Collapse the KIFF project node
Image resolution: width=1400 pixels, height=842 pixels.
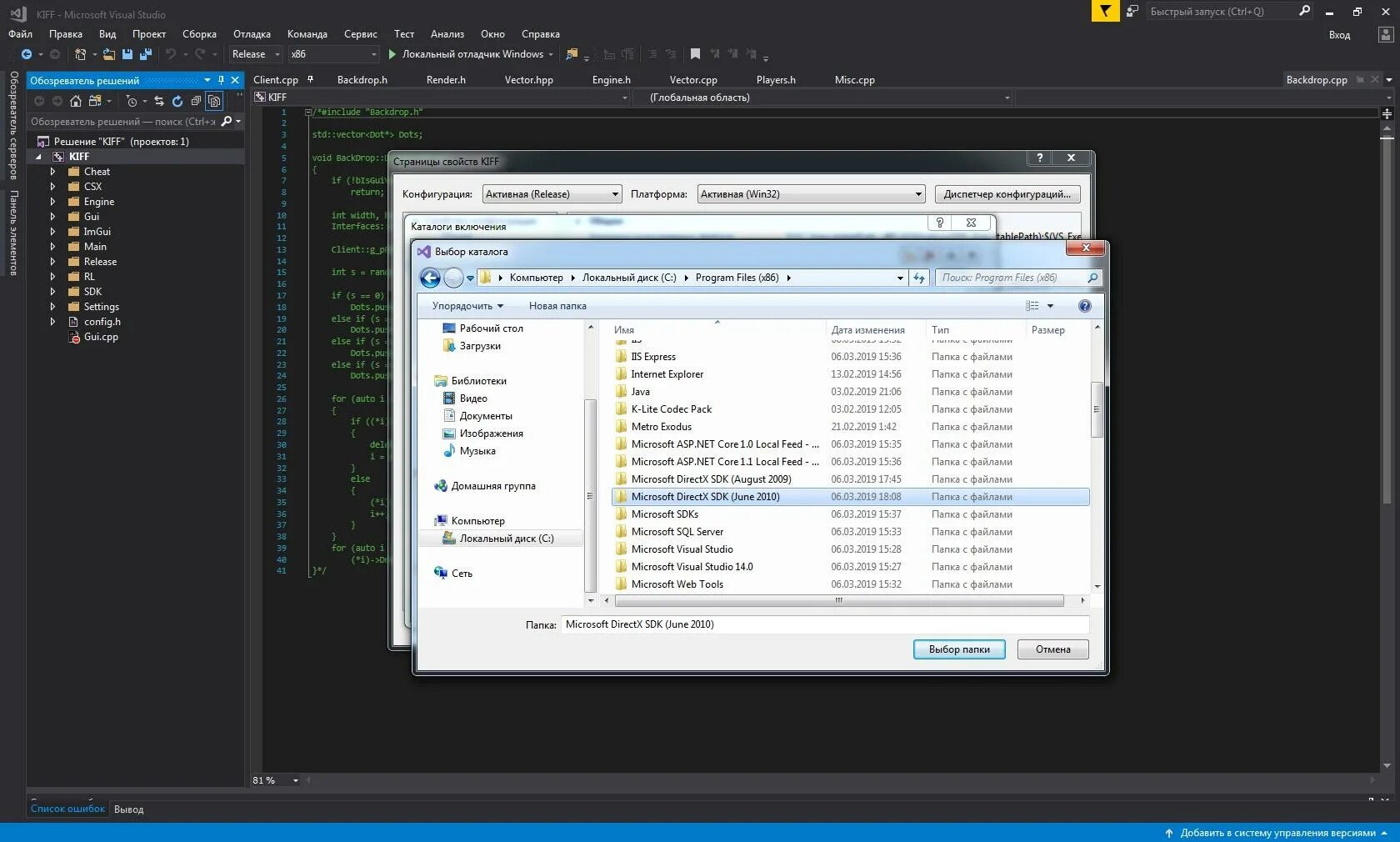[38, 157]
